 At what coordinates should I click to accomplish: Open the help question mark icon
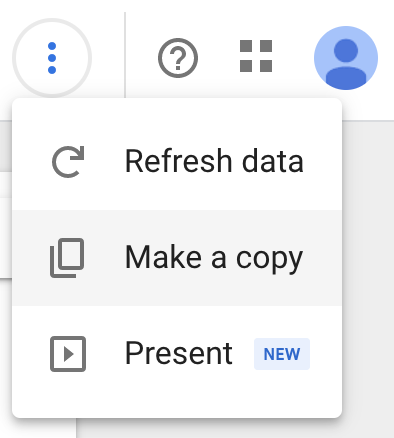pyautogui.click(x=178, y=58)
